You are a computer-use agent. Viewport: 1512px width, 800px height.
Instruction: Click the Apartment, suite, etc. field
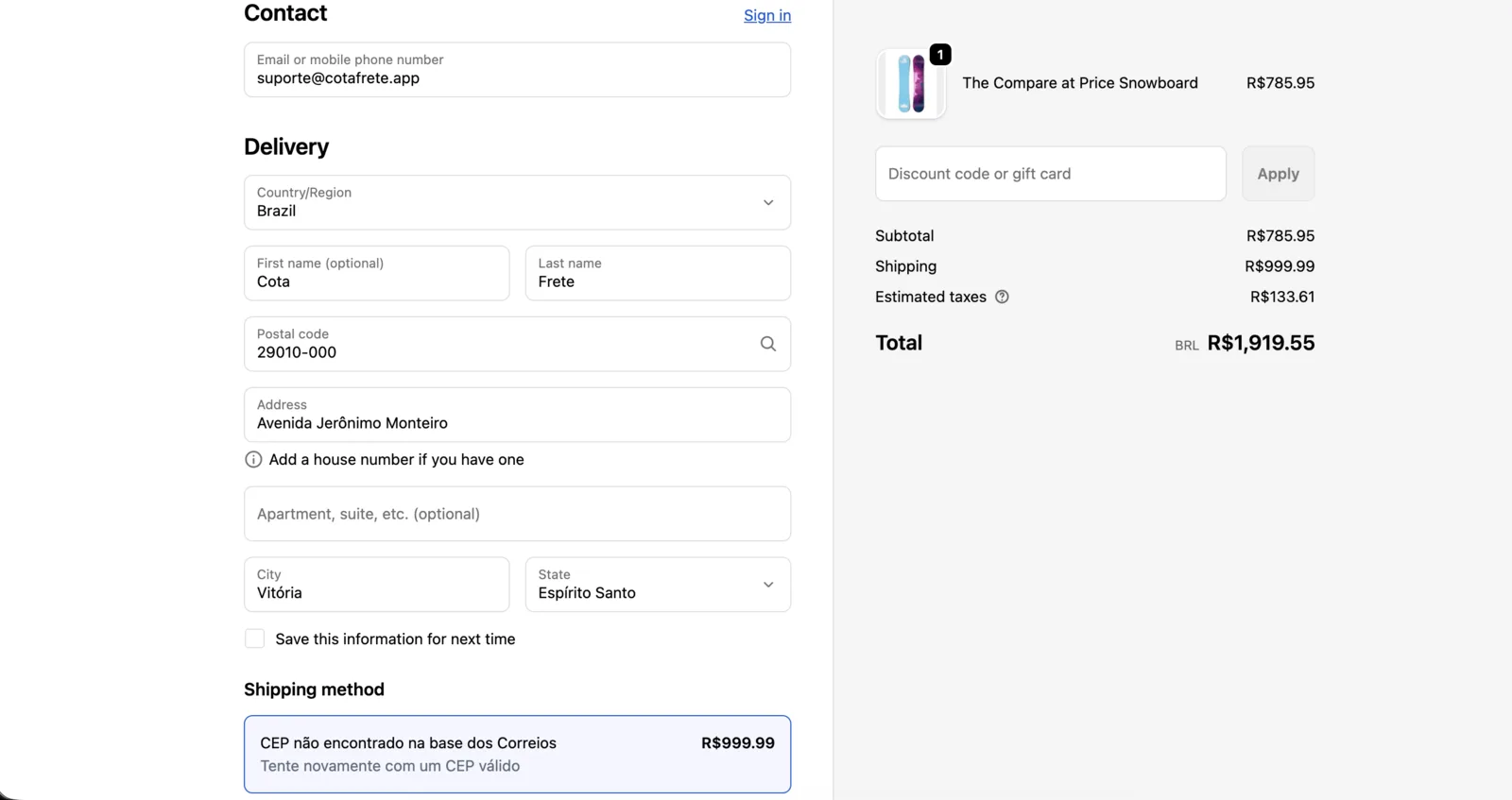pyautogui.click(x=517, y=514)
